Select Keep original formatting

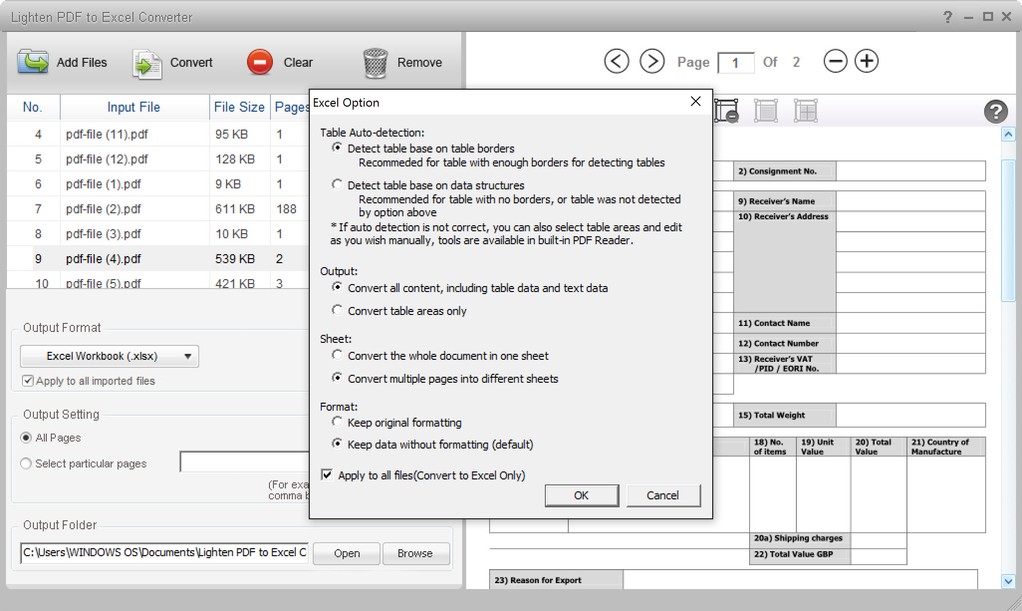coord(337,422)
